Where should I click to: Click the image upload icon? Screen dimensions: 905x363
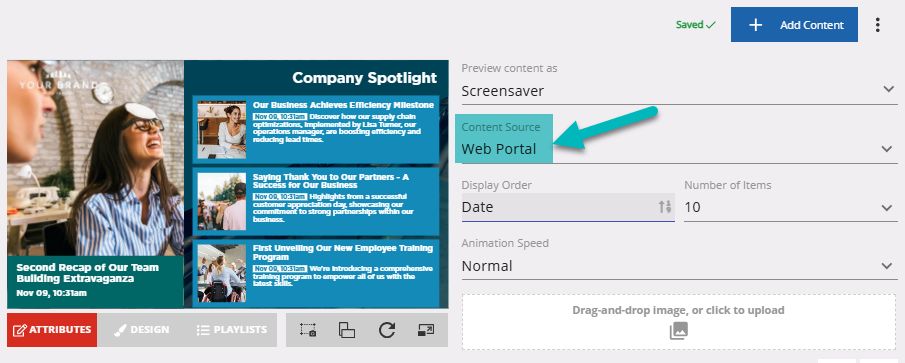pos(679,331)
